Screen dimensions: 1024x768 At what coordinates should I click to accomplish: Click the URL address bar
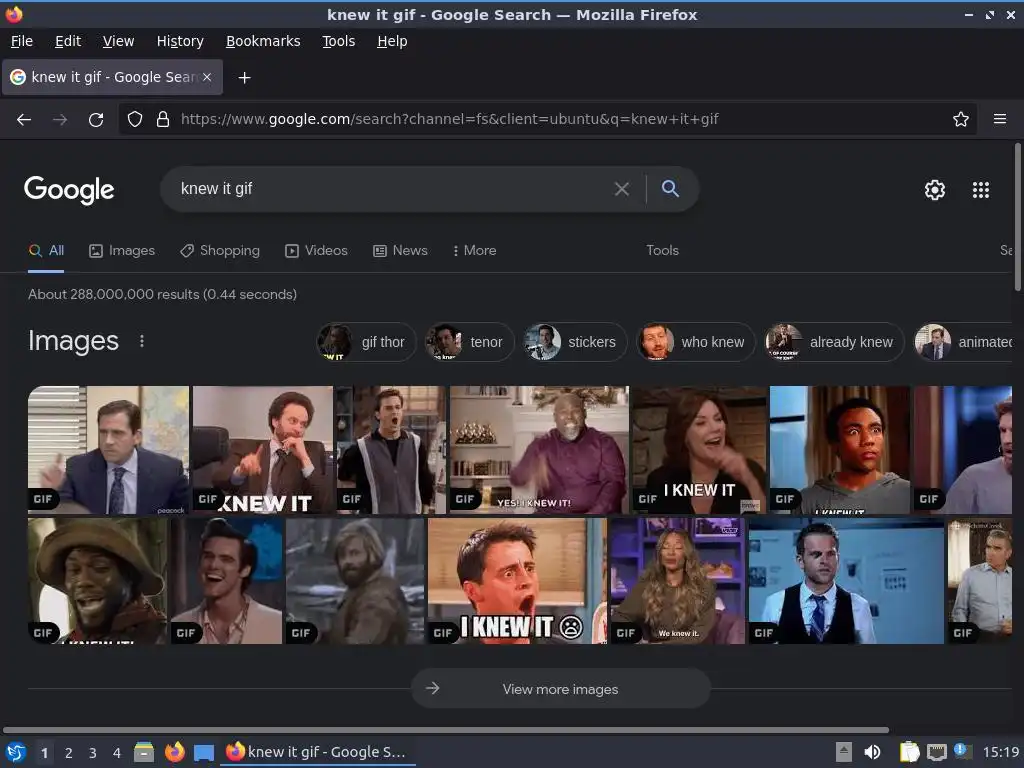pyautogui.click(x=546, y=119)
